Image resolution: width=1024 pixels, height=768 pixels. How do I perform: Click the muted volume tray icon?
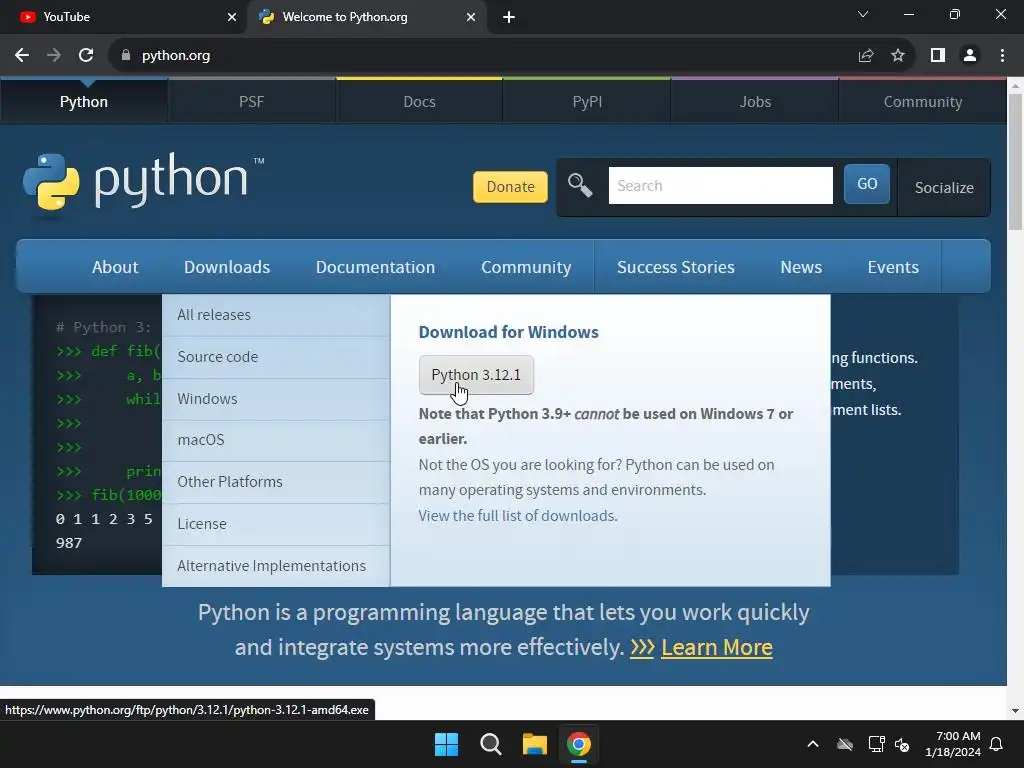(x=902, y=744)
